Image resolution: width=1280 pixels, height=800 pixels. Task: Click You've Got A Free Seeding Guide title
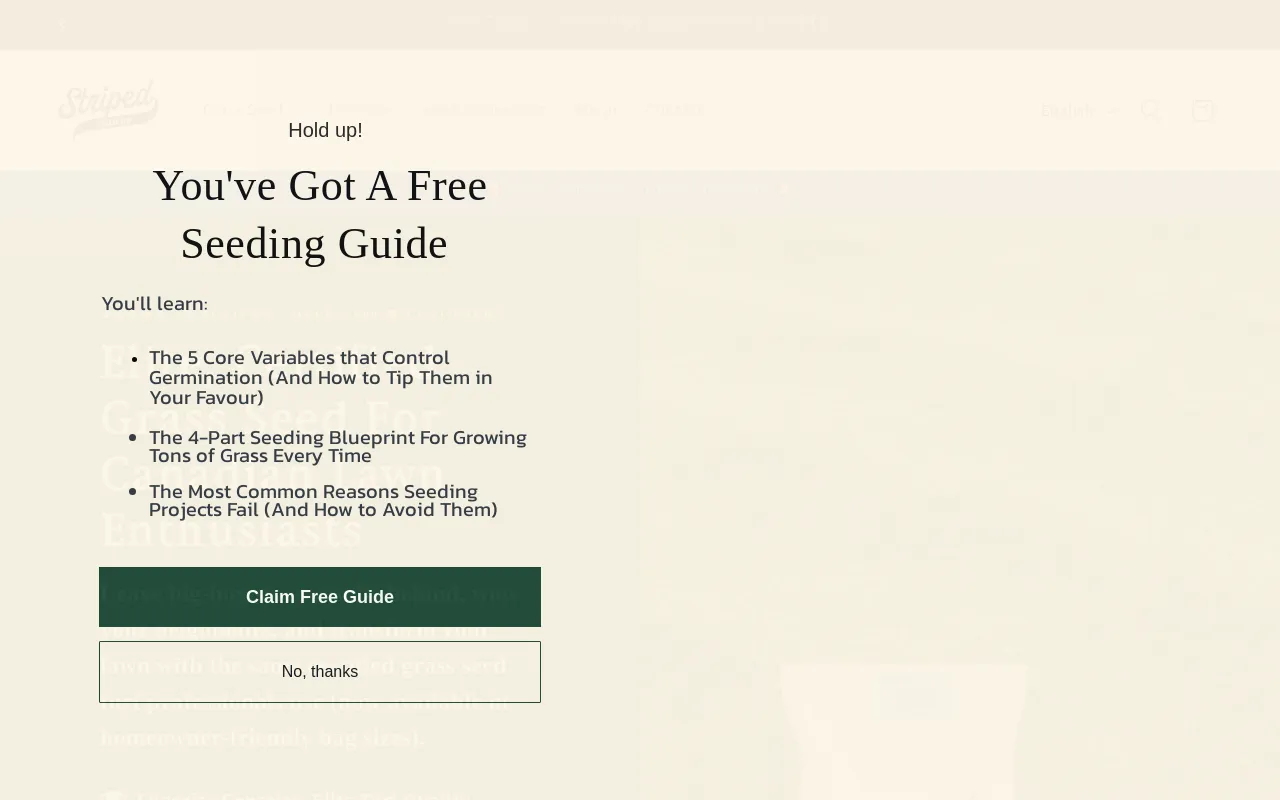tap(319, 214)
